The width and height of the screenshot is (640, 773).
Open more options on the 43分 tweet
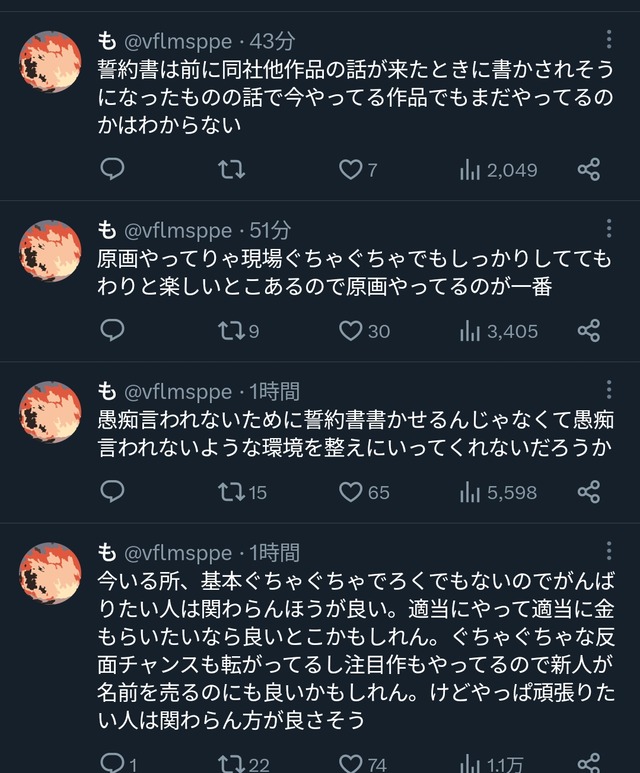tap(609, 39)
